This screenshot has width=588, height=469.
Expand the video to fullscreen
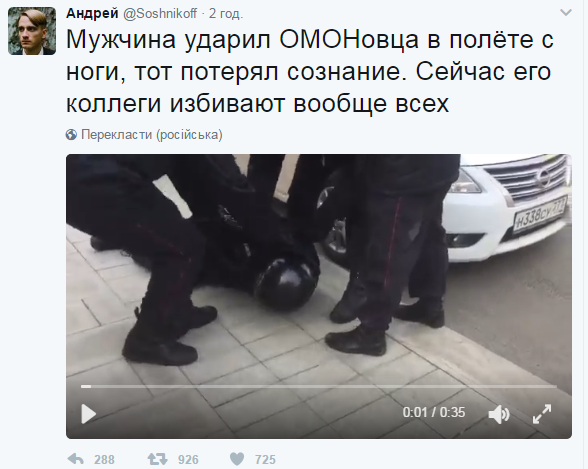click(x=542, y=414)
